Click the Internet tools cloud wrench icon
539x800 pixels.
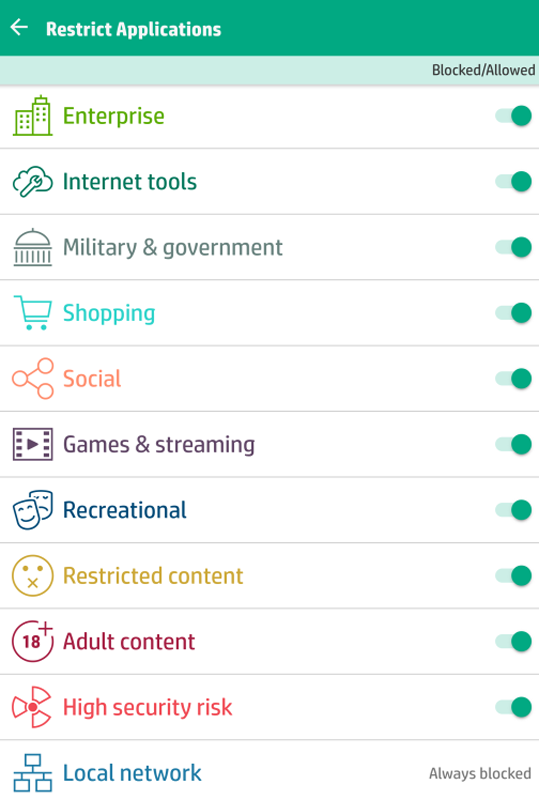tap(33, 182)
